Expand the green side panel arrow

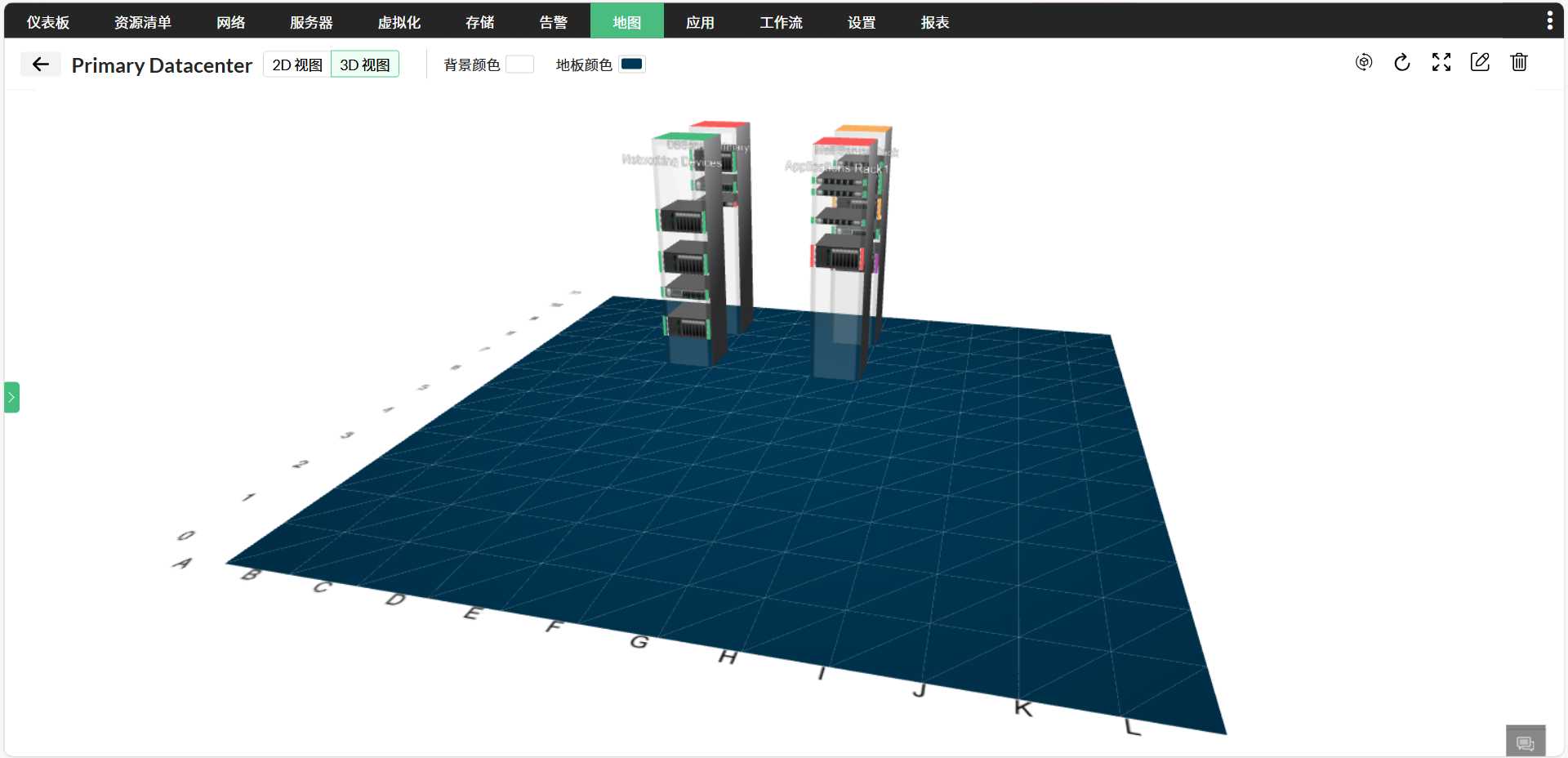pyautogui.click(x=11, y=398)
